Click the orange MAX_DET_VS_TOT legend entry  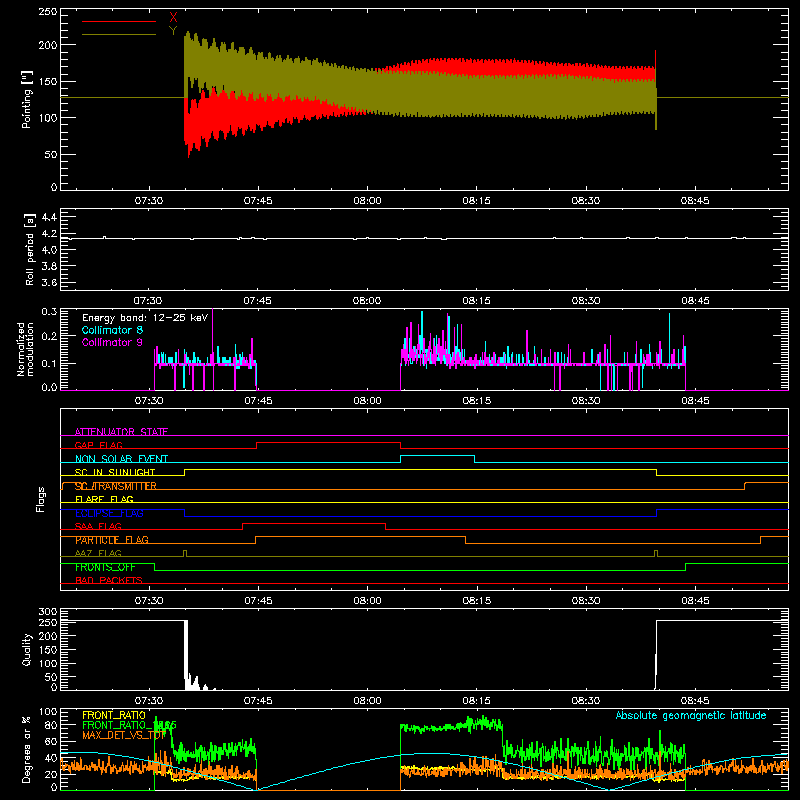[123, 735]
